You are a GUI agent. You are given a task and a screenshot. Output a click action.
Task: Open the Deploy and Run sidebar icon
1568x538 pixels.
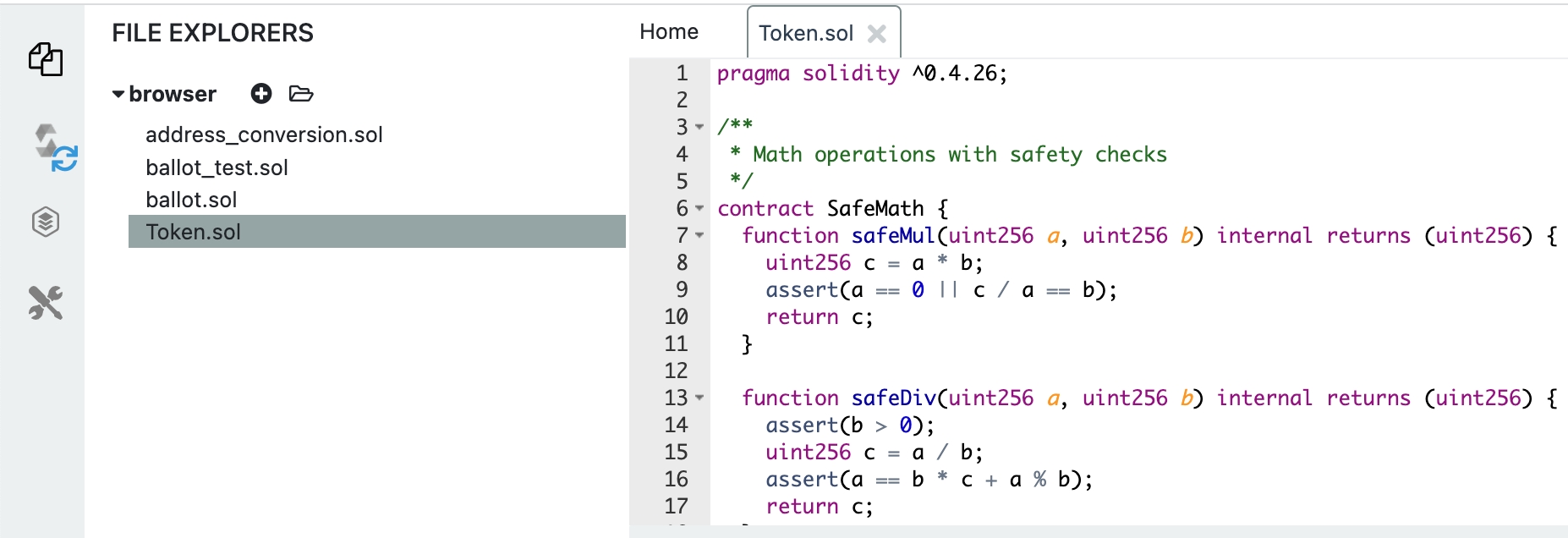[46, 222]
